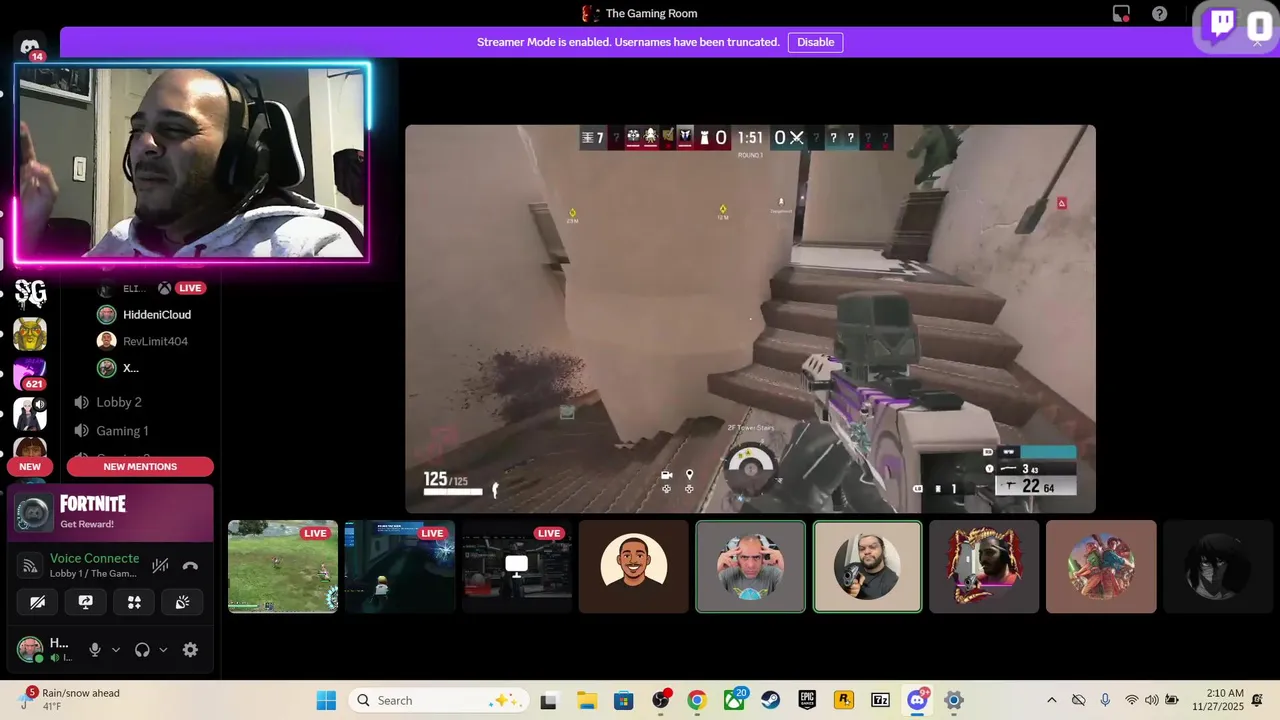Start screen share from voice panel
Viewport: 1280px width, 720px height.
[x=86, y=602]
